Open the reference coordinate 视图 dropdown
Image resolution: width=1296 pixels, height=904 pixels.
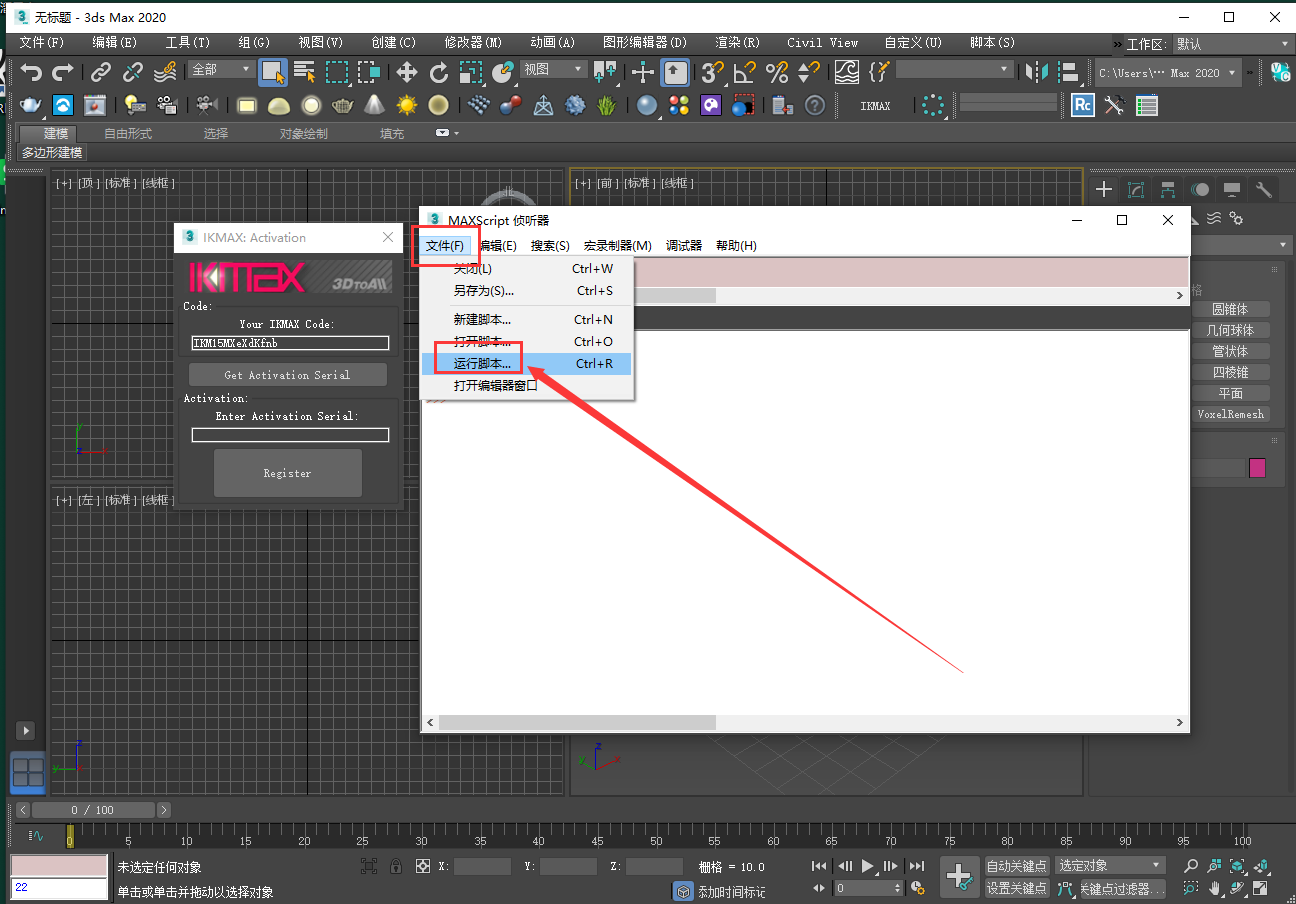coord(554,69)
